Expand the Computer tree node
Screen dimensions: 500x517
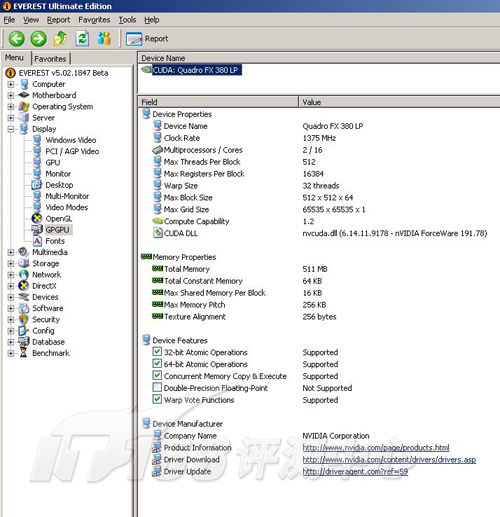[x=11, y=84]
